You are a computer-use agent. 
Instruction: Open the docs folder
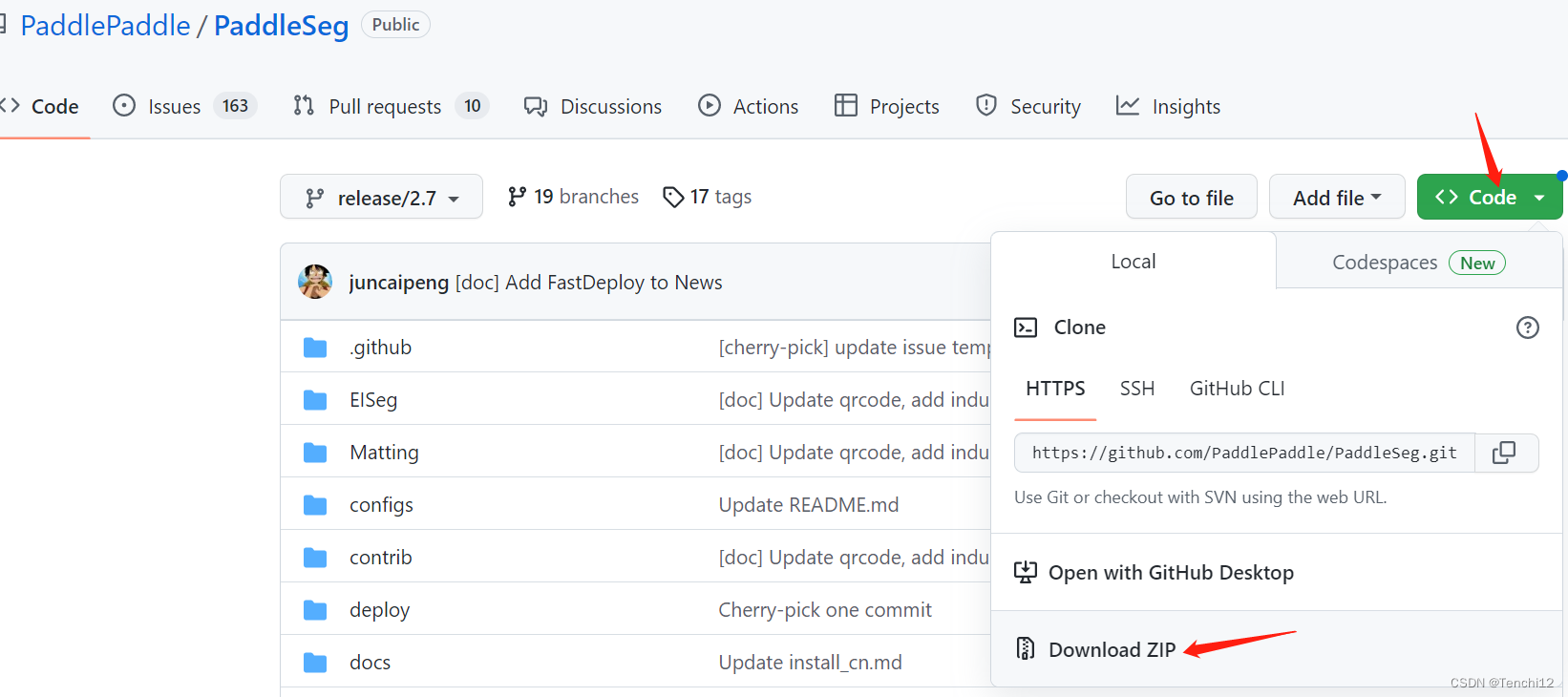pyautogui.click(x=370, y=663)
